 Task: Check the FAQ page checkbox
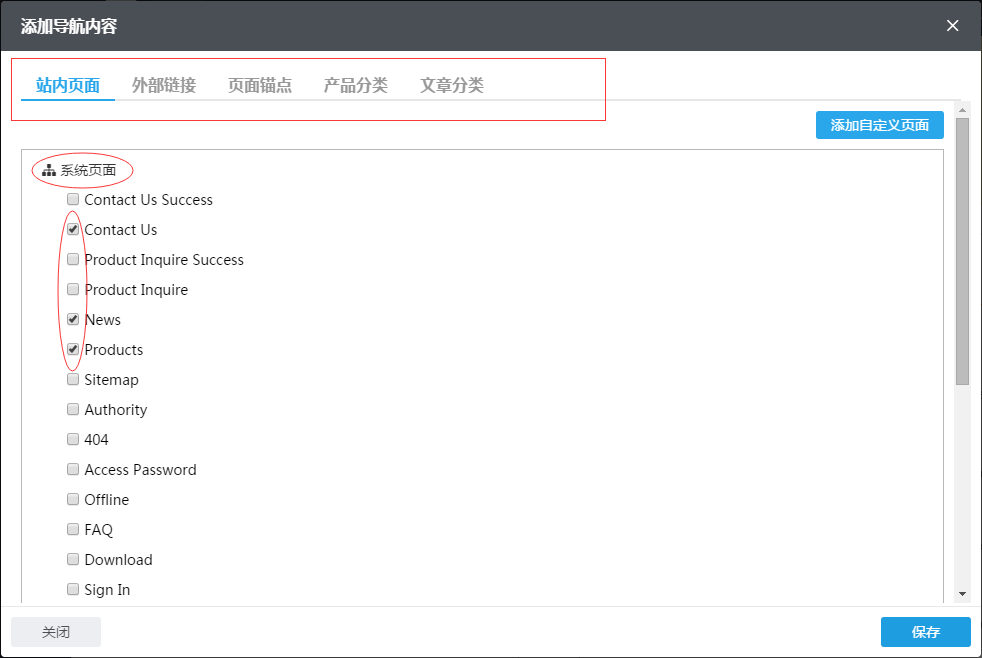73,529
